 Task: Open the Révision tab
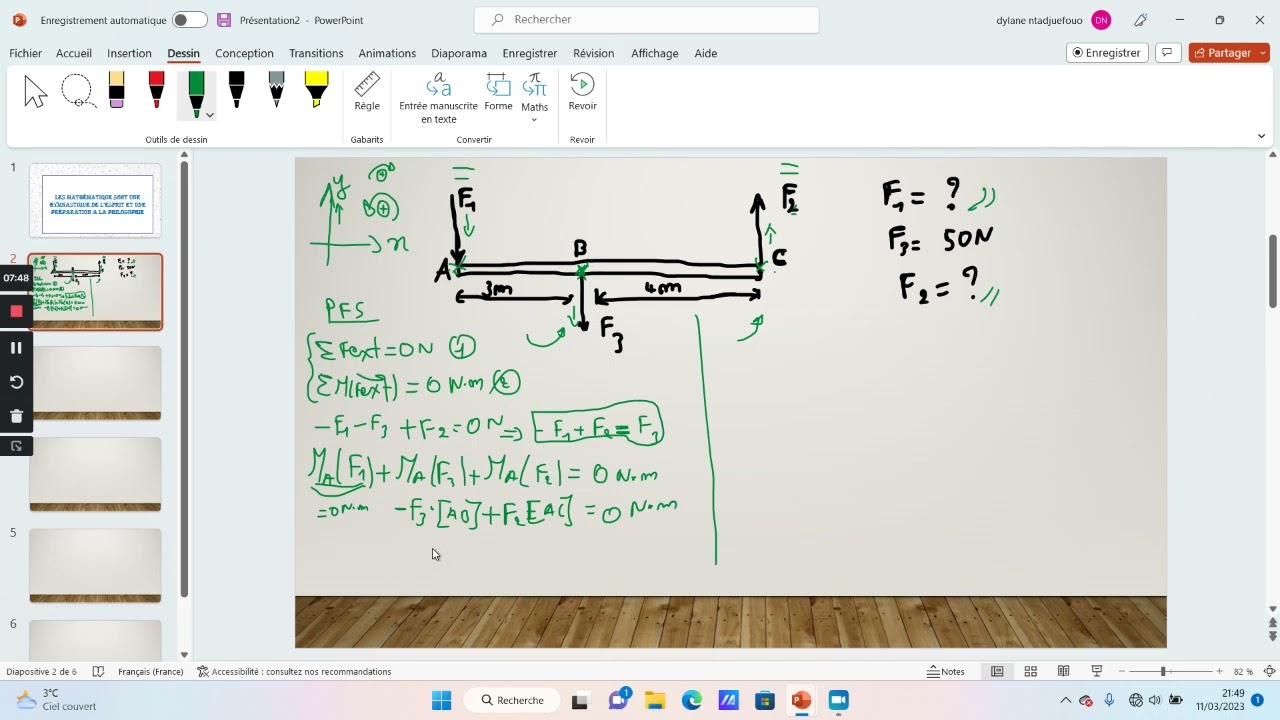click(x=594, y=53)
